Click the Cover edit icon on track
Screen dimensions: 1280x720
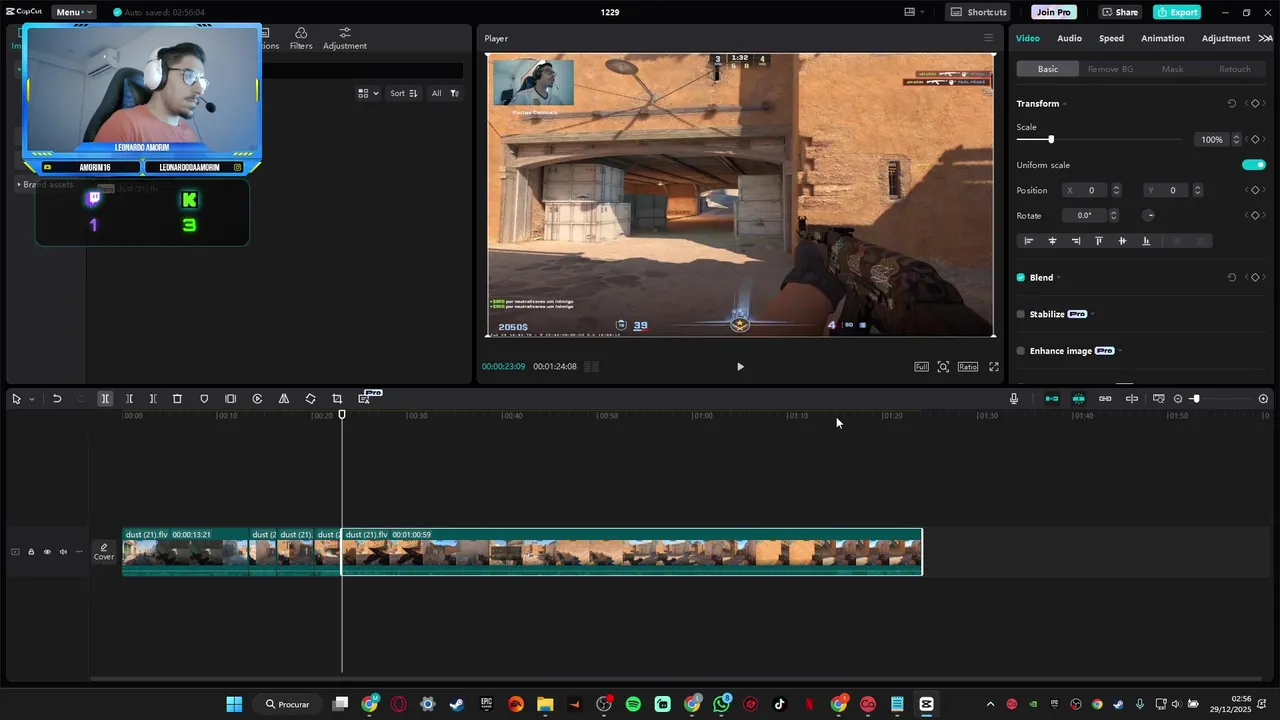(x=104, y=552)
